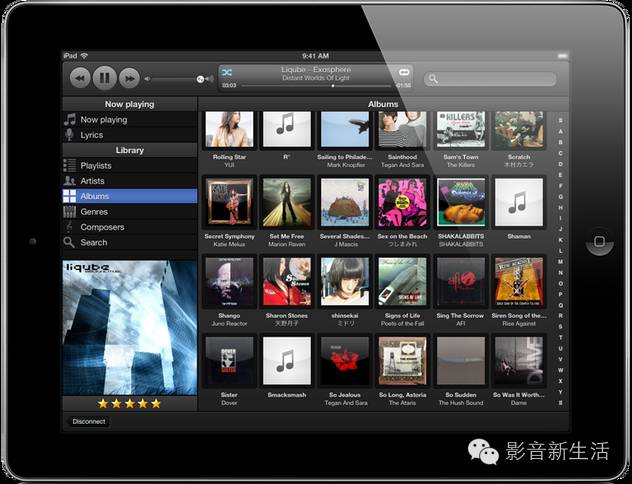Click the loud volume speaker icon

tap(210, 79)
